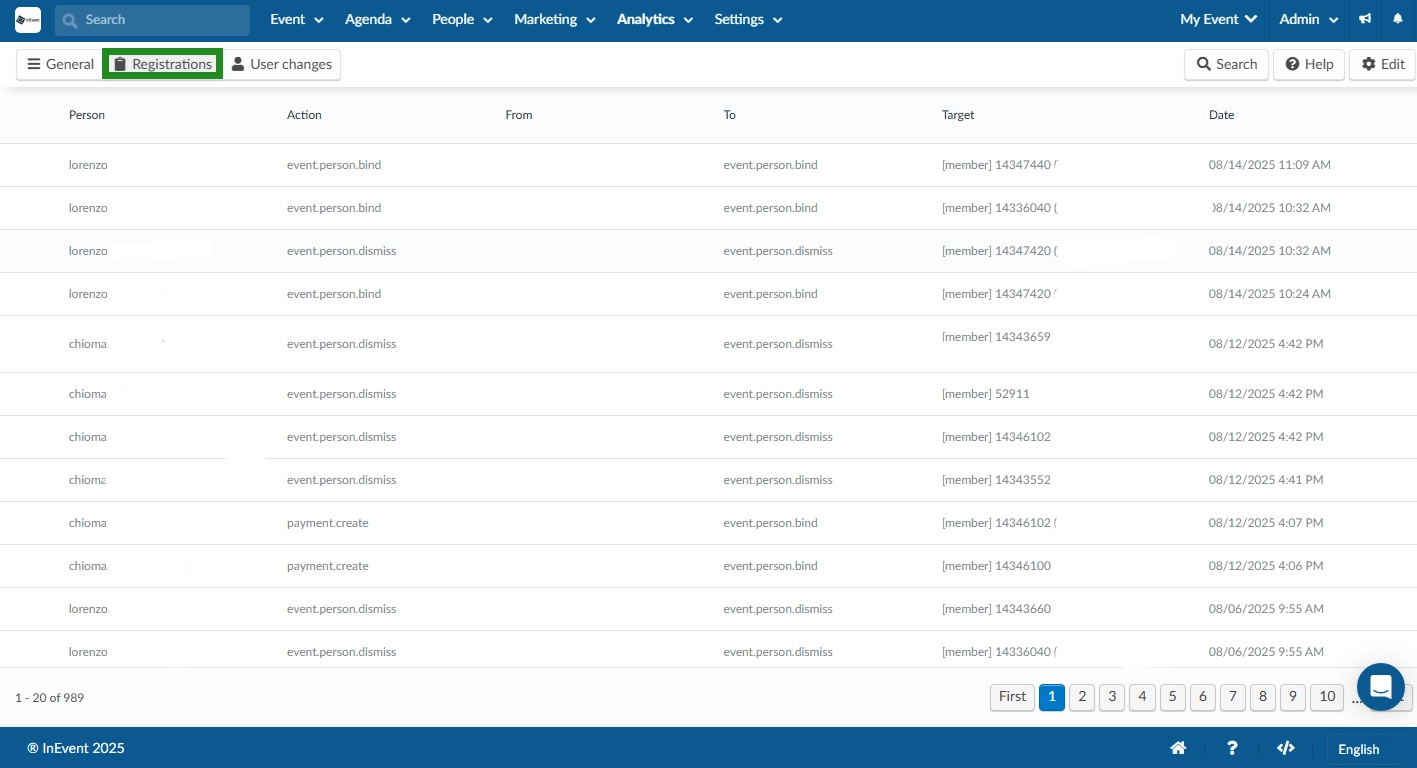The image size is (1417, 768).
Task: Expand the Agenda menu
Action: point(378,19)
